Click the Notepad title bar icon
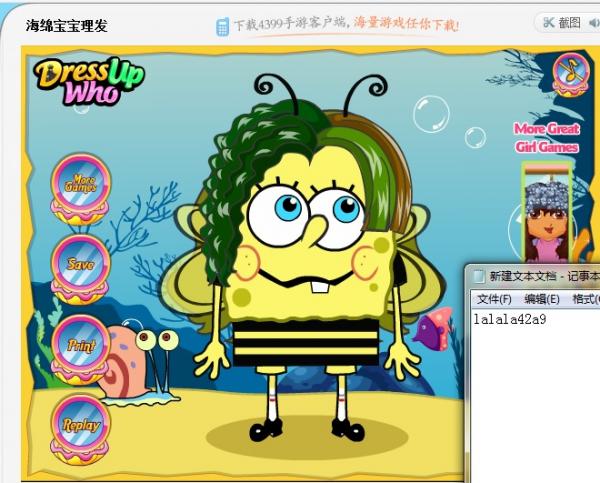The height and width of the screenshot is (483, 600). pyautogui.click(x=478, y=276)
